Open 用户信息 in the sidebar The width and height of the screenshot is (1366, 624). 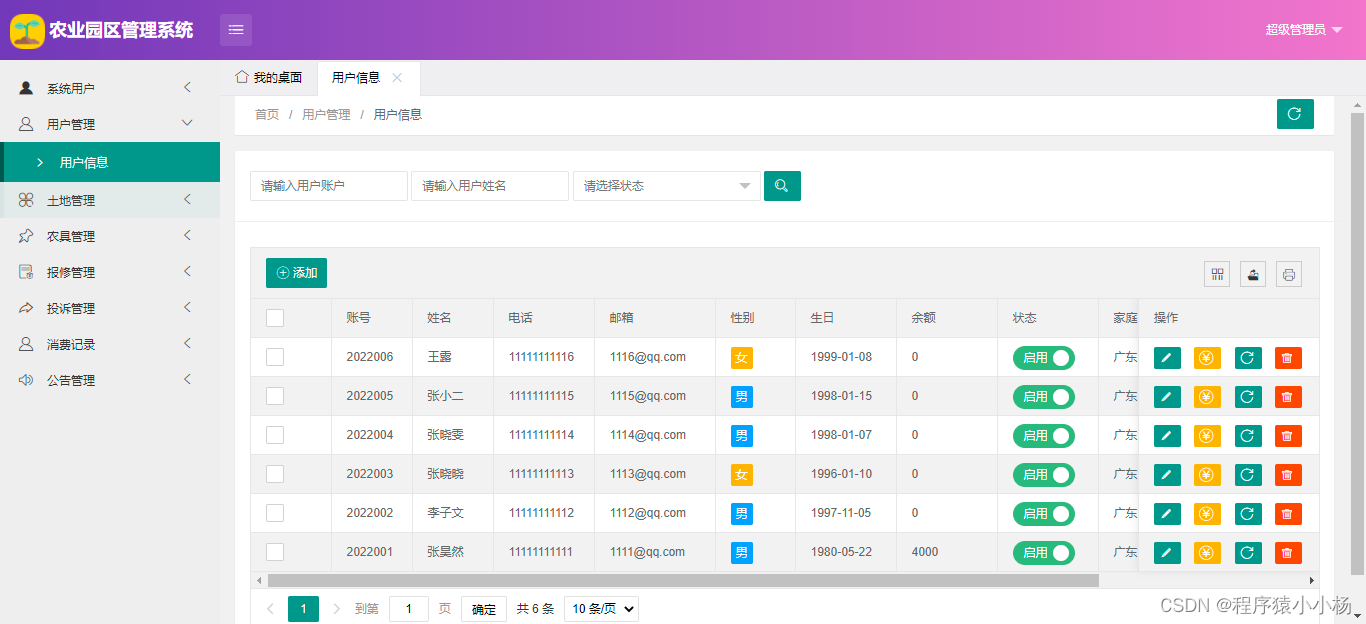(110, 162)
